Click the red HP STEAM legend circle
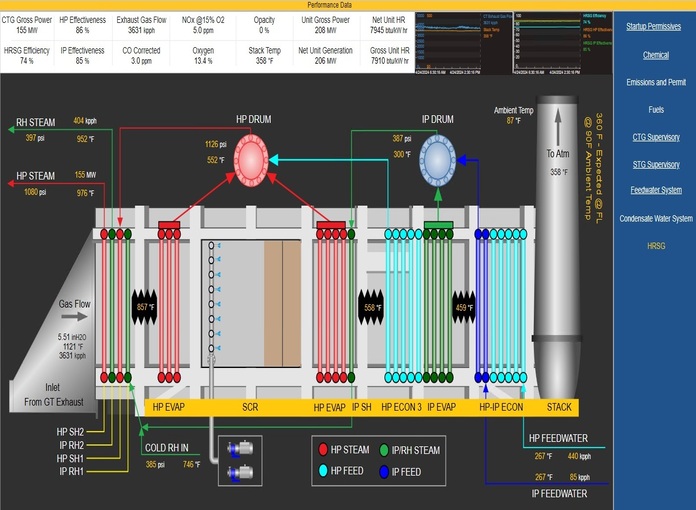Image resolution: width=696 pixels, height=510 pixels. [323, 450]
